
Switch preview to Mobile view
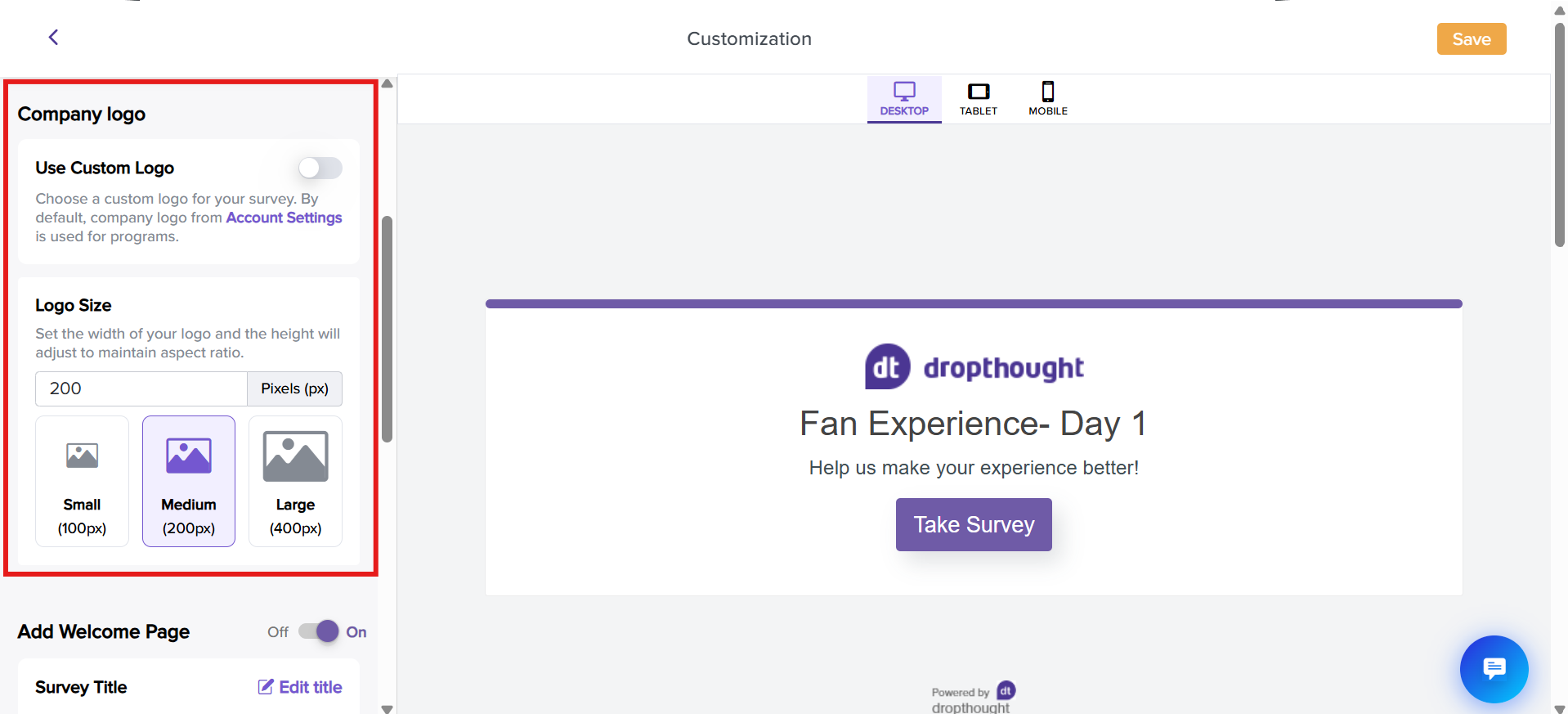click(1047, 99)
